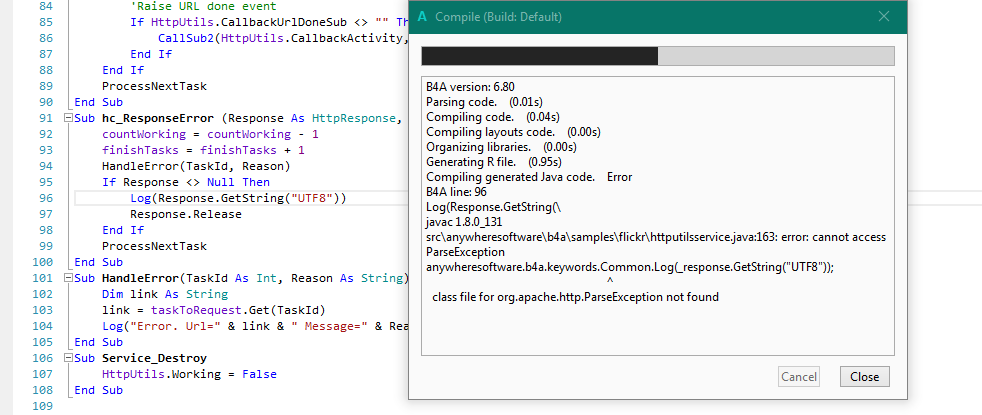This screenshot has height=415, width=982.
Task: Place cursor on Log(Response.GetString("UTF8")) code line
Action: (238, 198)
